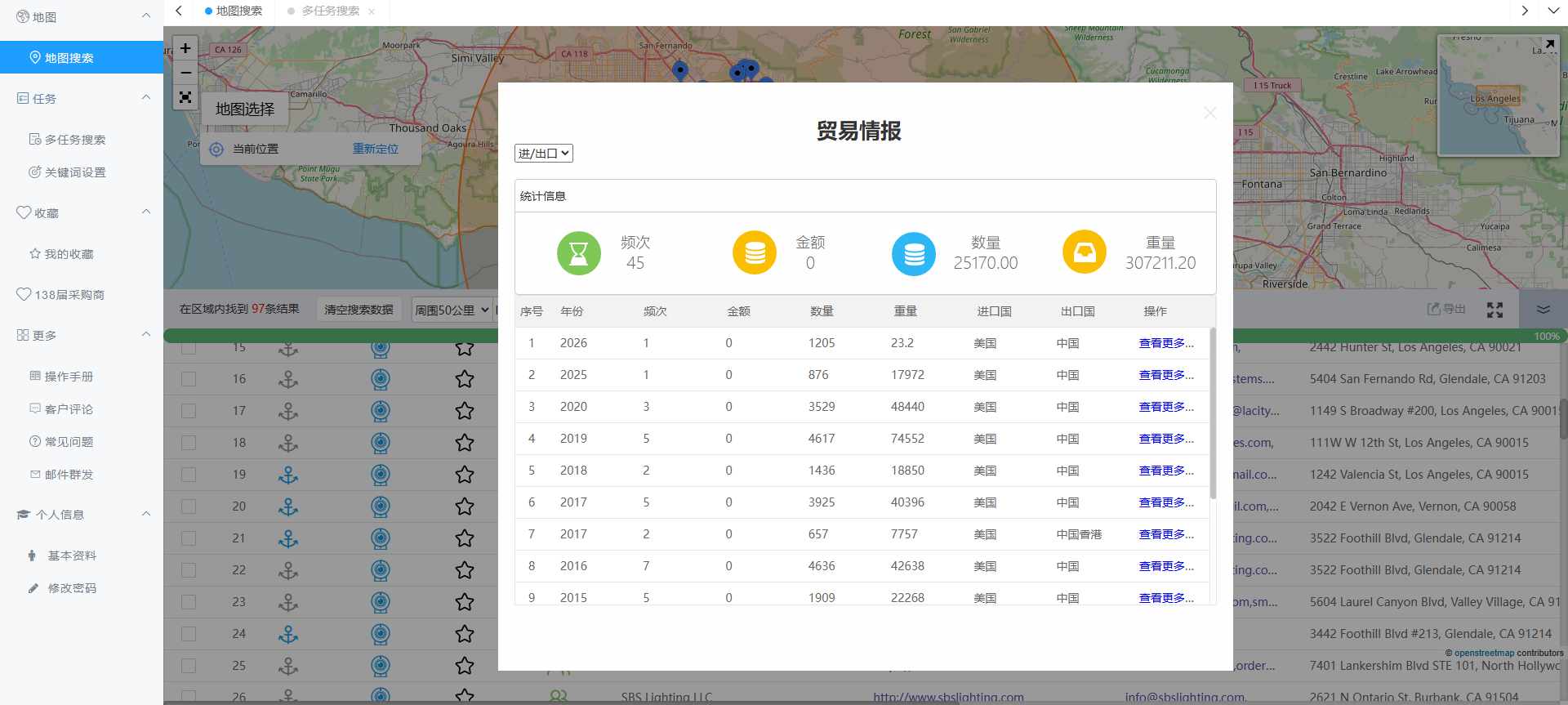Zoom out on the map
The image size is (1568, 705).
[x=185, y=73]
